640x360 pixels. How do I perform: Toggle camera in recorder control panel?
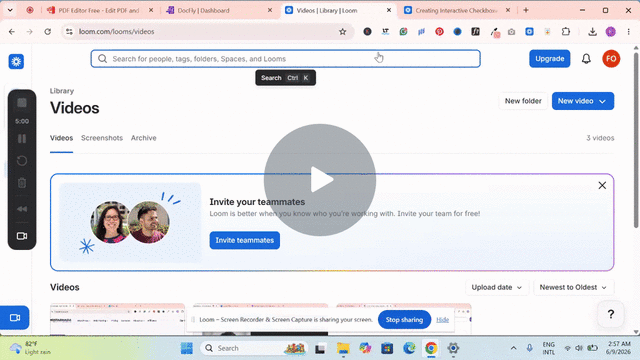click(22, 236)
